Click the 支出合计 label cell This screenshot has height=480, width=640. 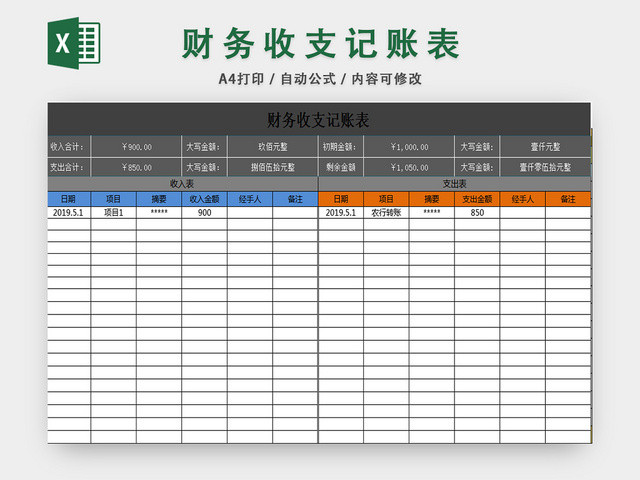click(69, 167)
